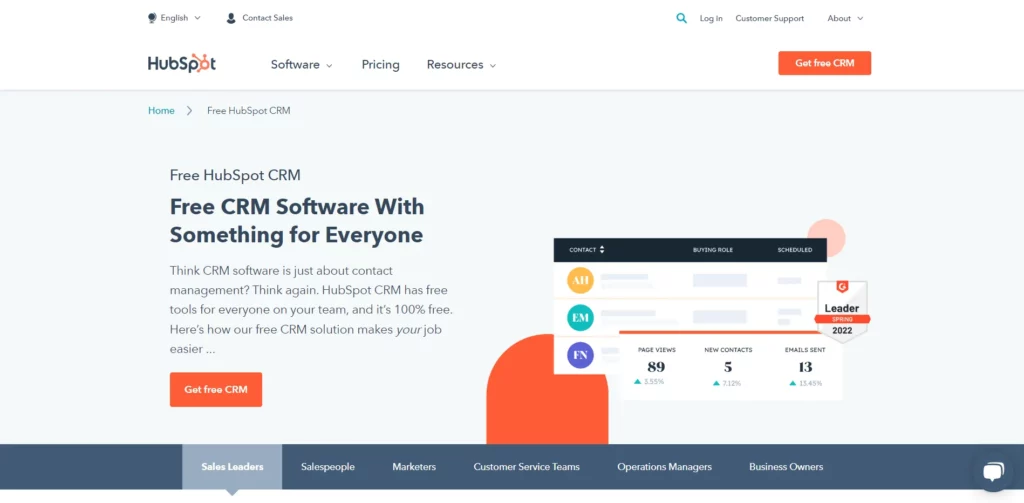Click Get free CRM header button
This screenshot has width=1024, height=503.
[824, 63]
